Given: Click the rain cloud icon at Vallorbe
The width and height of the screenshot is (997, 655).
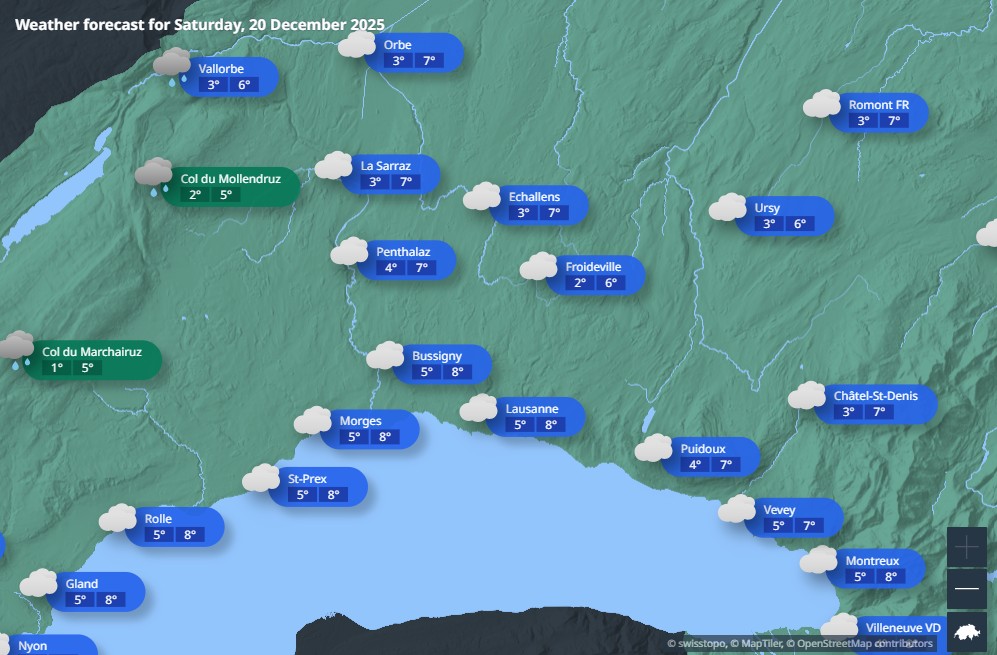Looking at the screenshot, I should 172,66.
